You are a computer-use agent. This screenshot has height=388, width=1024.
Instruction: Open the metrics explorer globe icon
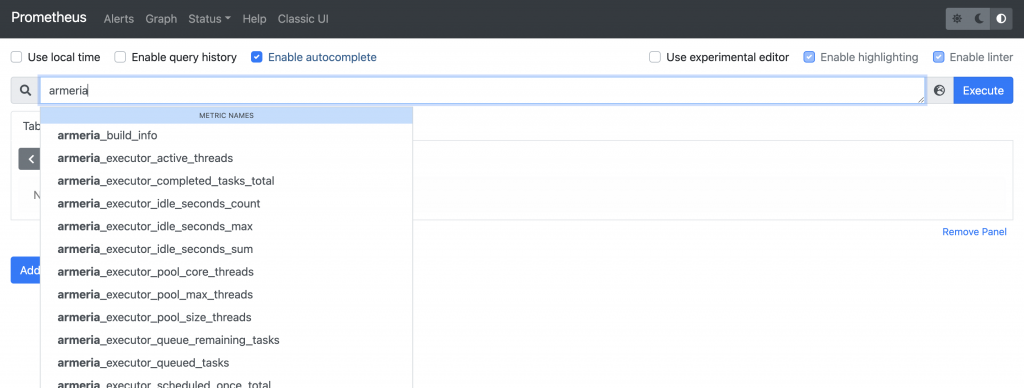[x=940, y=91]
